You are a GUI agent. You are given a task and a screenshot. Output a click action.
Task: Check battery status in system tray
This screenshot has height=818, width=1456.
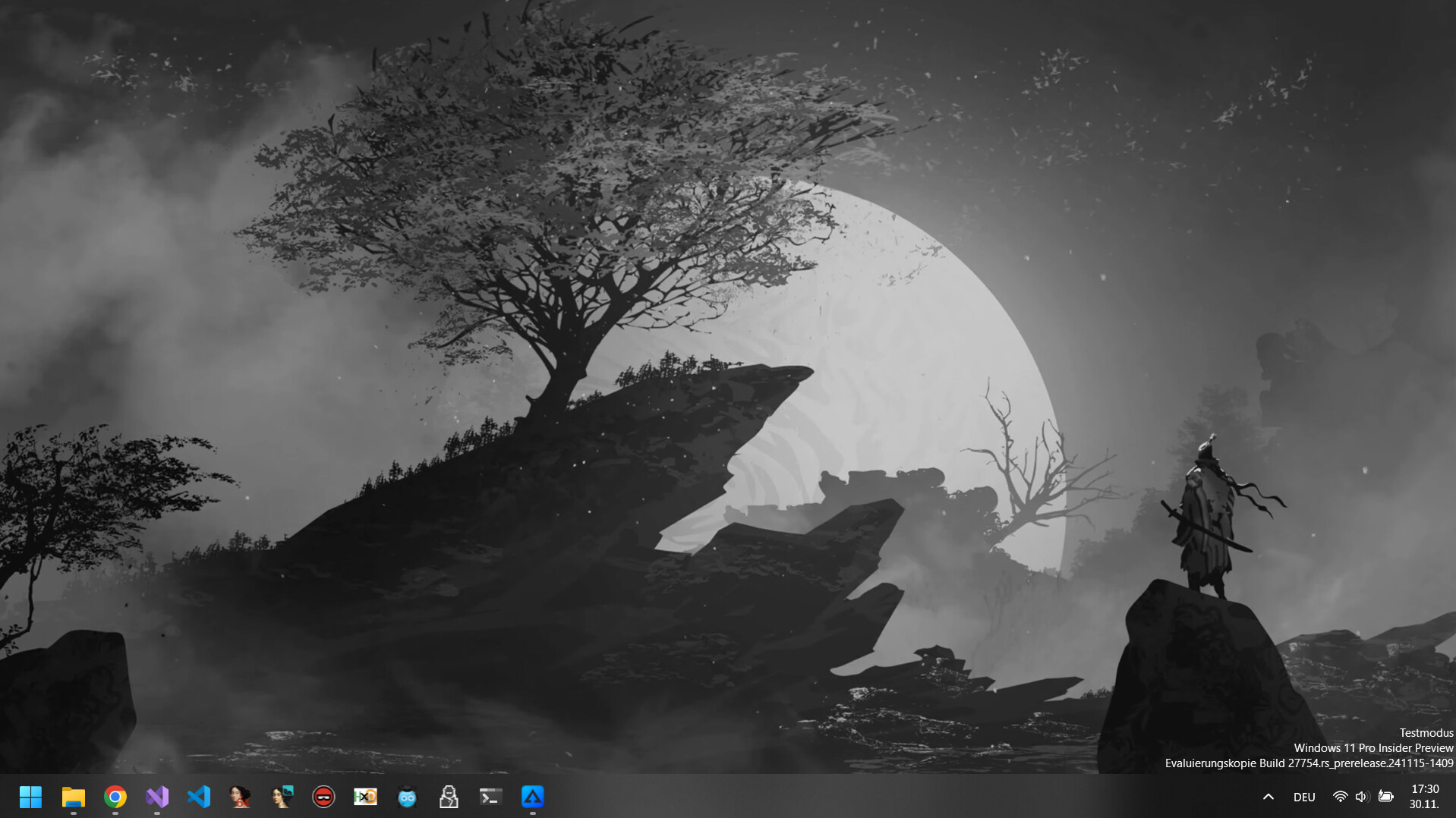[1386, 797]
